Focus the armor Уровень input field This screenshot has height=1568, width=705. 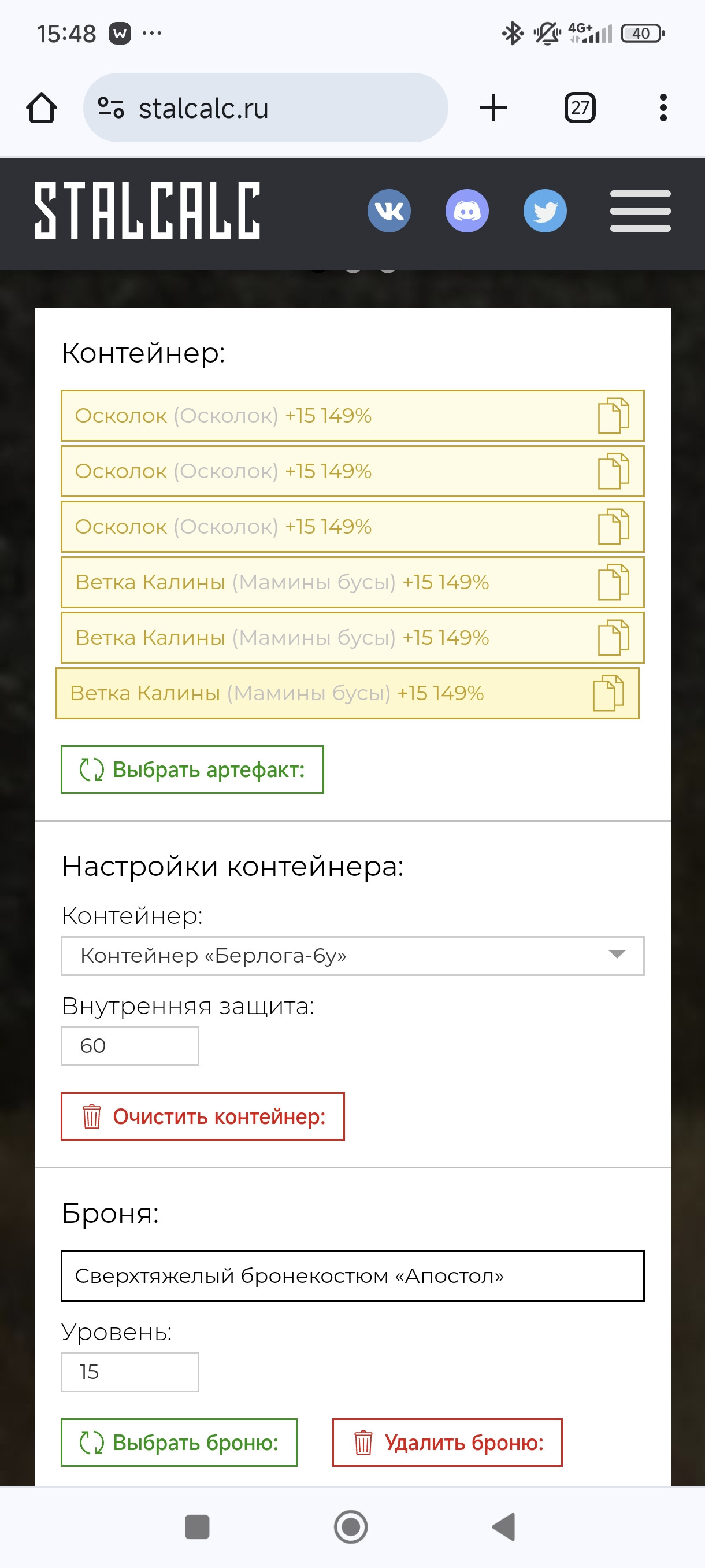[x=129, y=1372]
